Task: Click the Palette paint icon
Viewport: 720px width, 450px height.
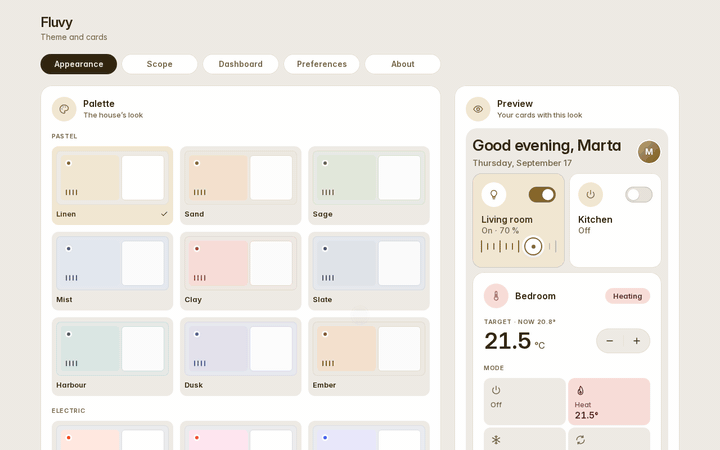Action: pyautogui.click(x=64, y=109)
